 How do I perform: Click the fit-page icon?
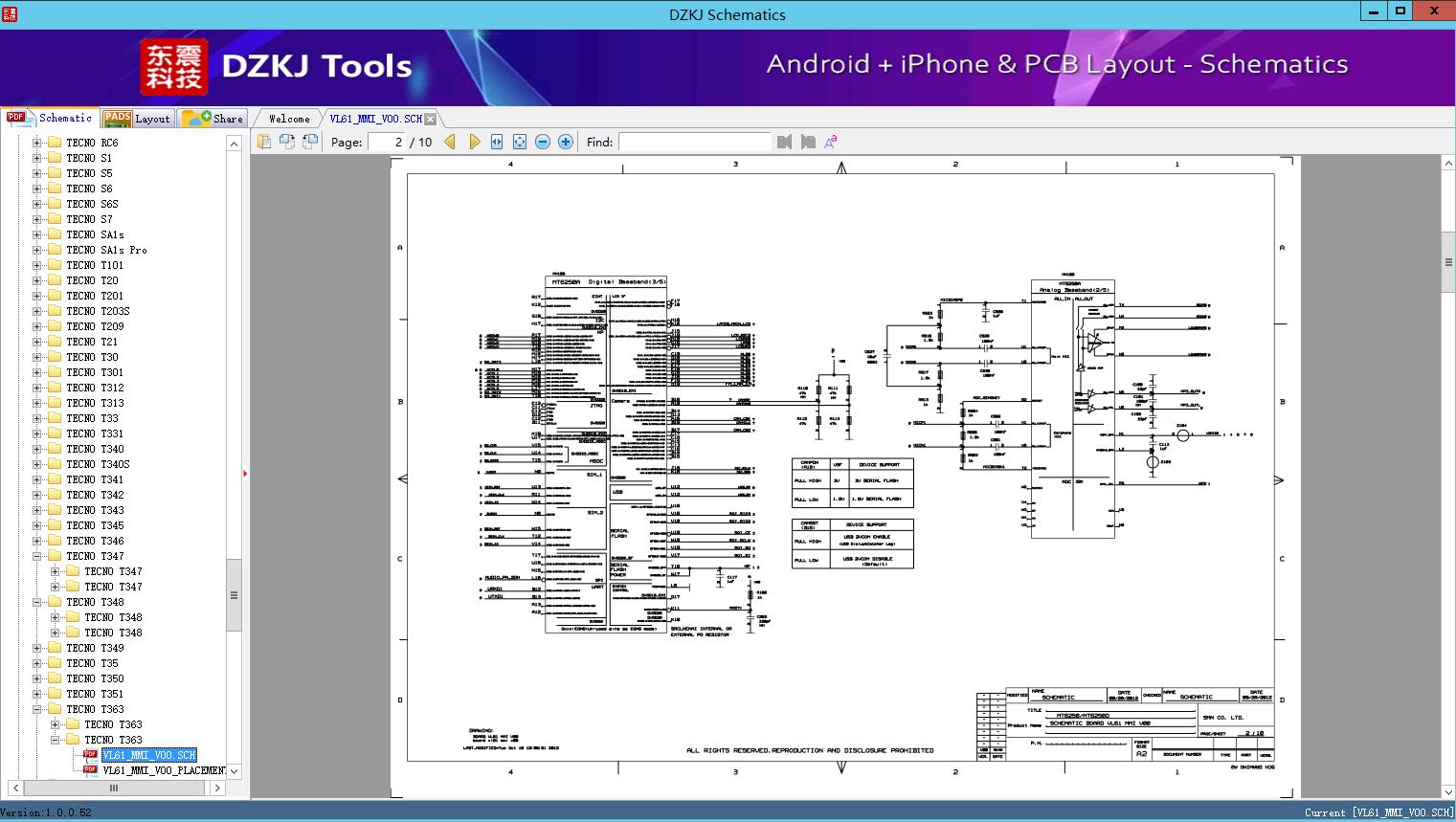coord(520,142)
